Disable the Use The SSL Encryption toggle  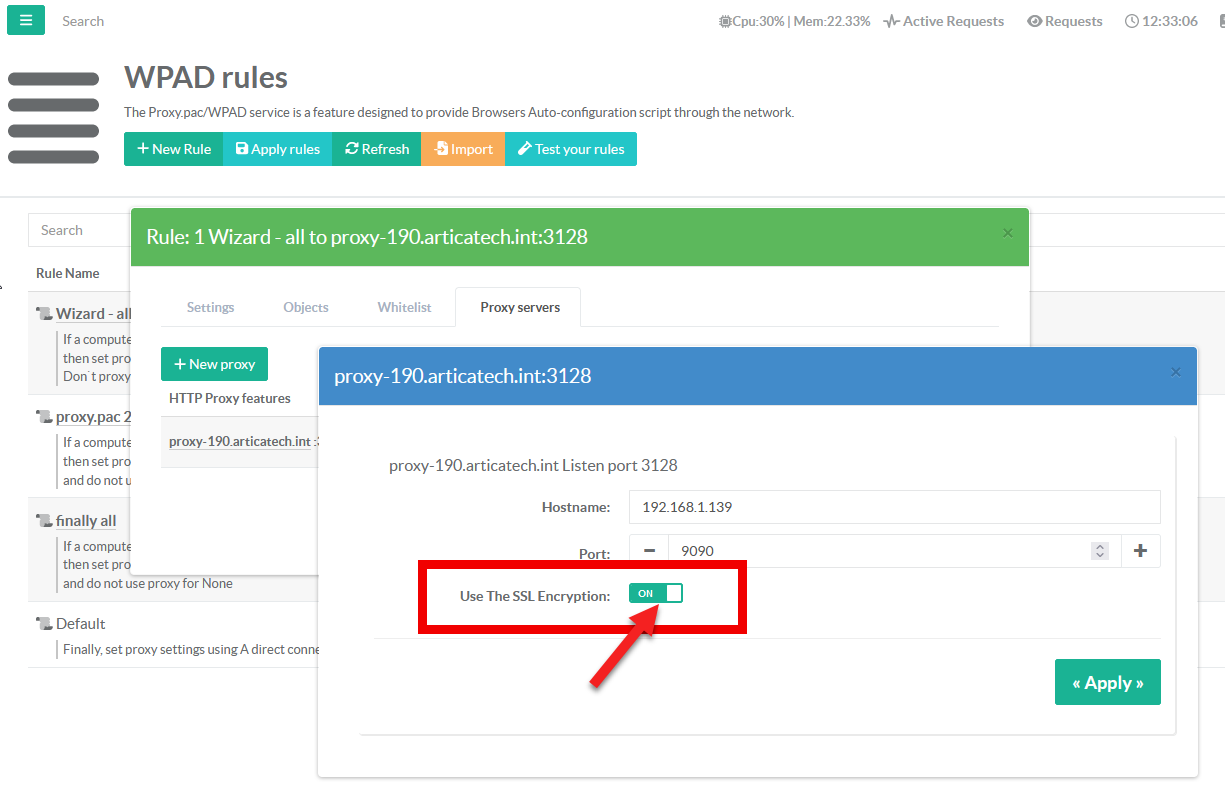655,594
